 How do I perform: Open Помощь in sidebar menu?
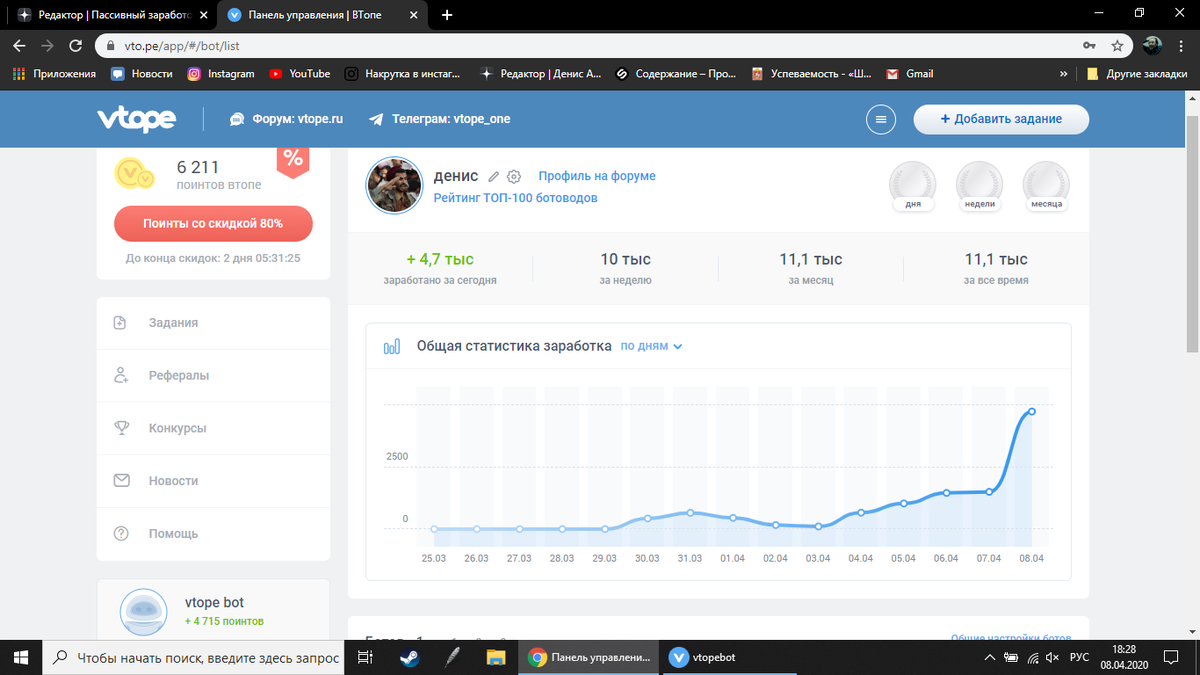tap(213, 533)
